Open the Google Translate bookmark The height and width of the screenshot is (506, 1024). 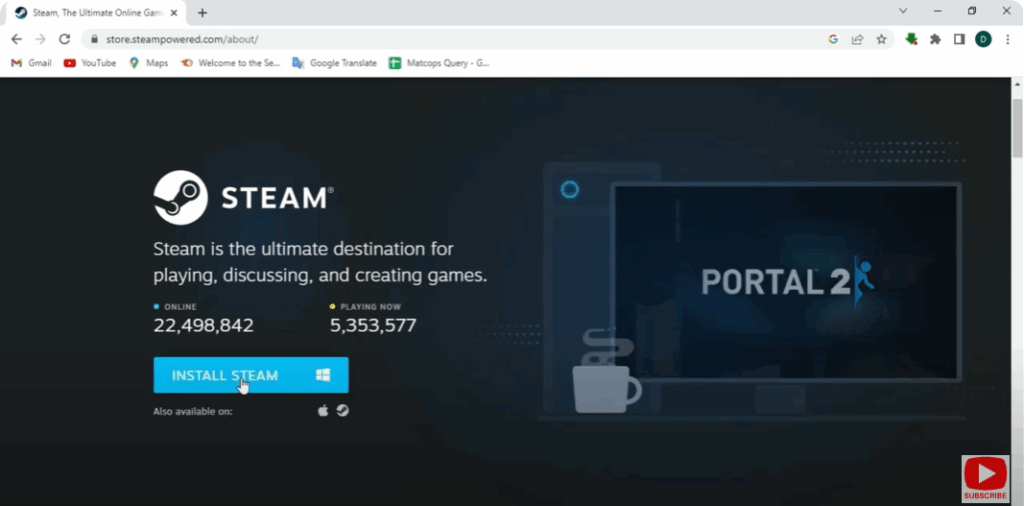[334, 63]
